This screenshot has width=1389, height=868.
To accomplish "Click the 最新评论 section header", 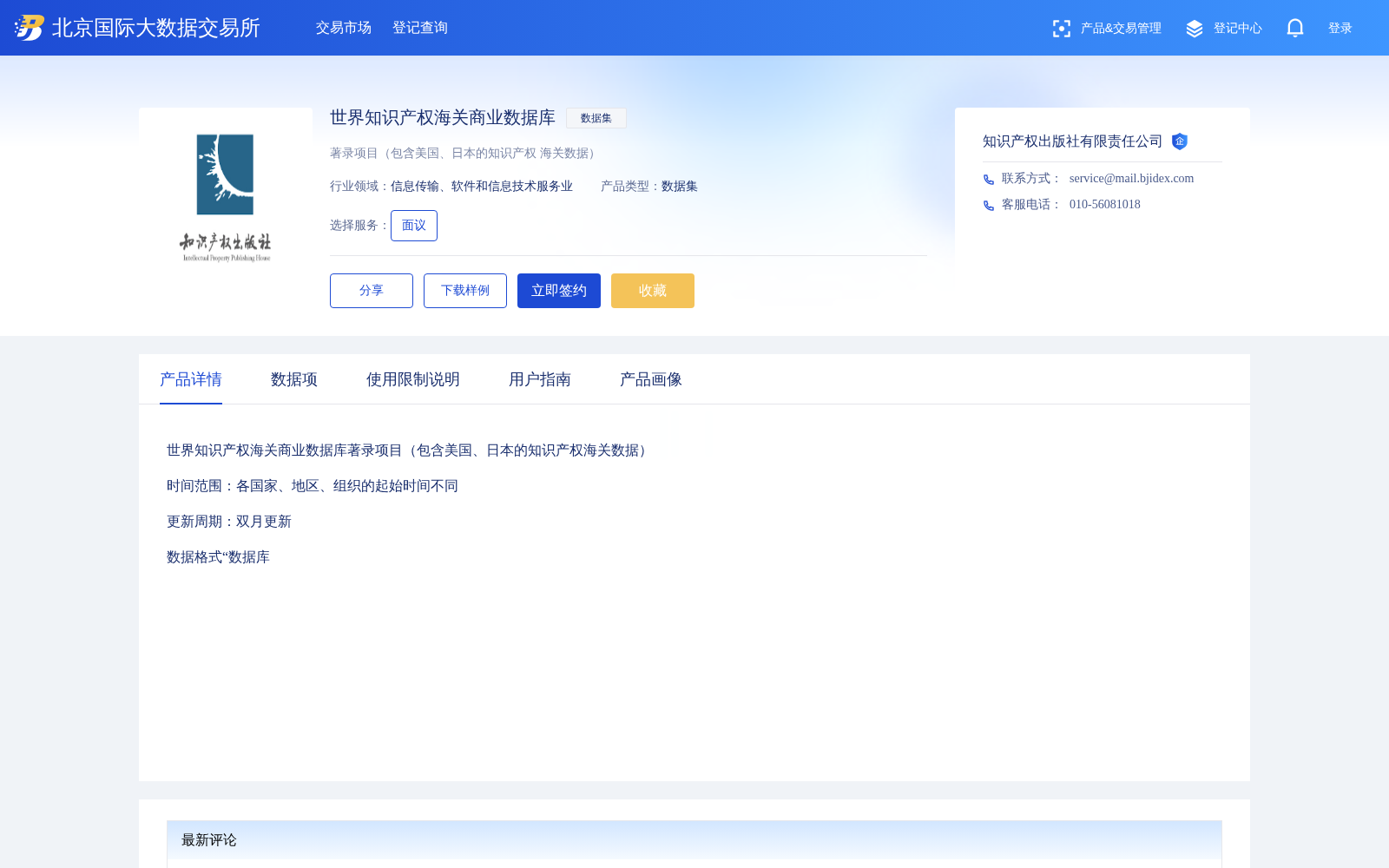I will [x=694, y=840].
